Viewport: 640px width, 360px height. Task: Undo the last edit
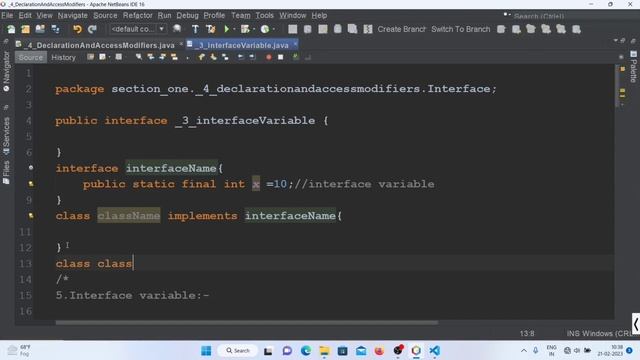77,29
